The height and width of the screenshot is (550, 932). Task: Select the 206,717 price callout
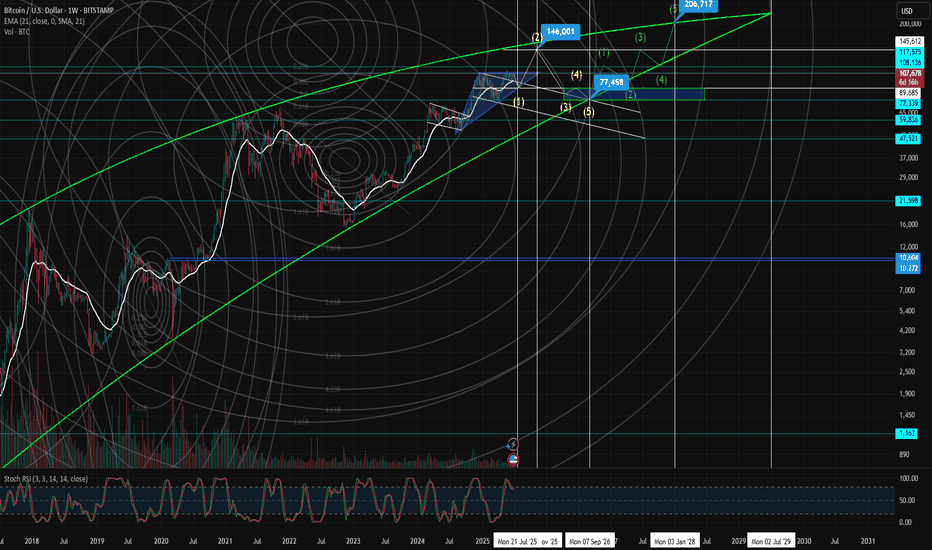[698, 5]
